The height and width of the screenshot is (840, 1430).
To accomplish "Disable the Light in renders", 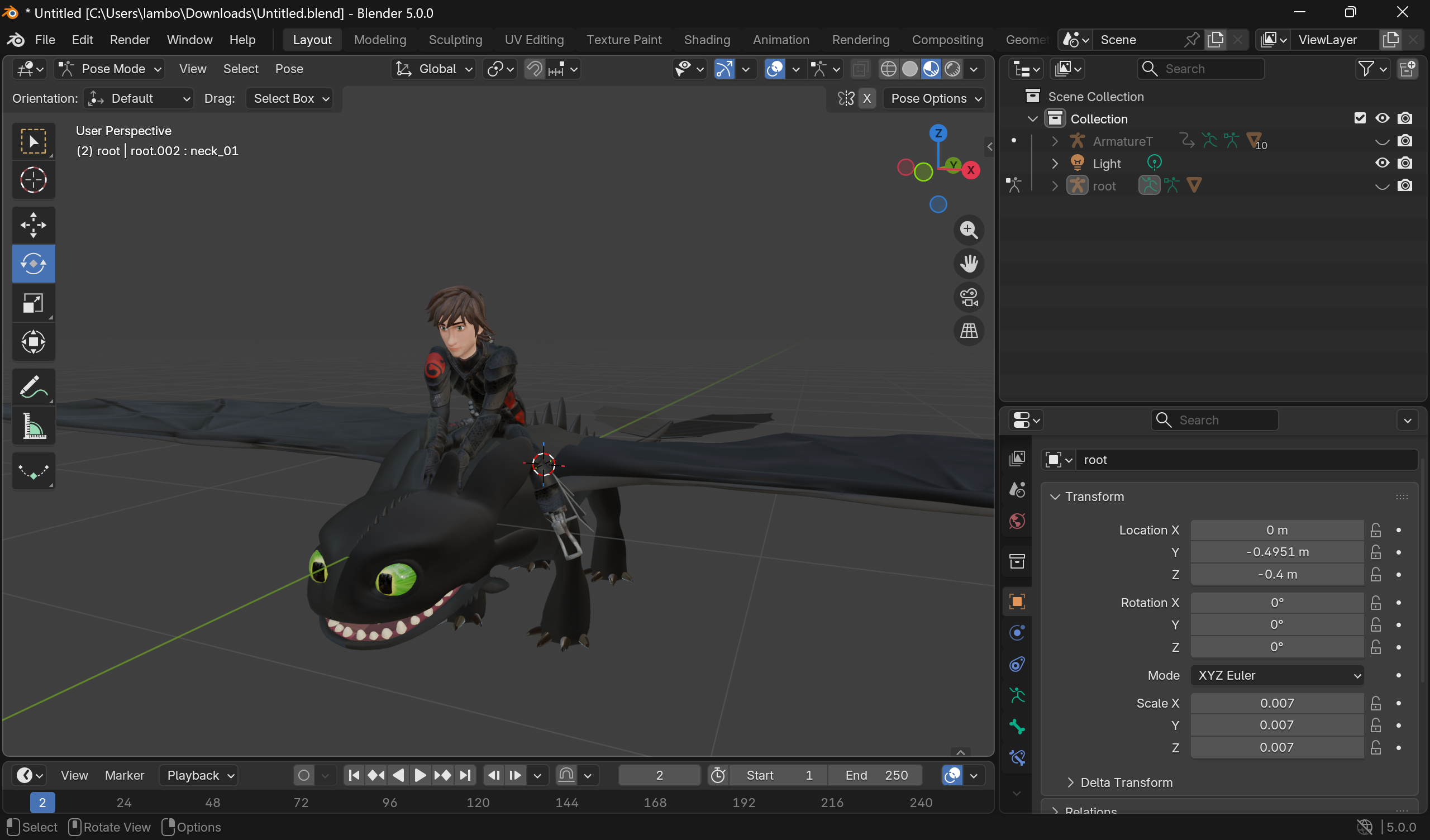I will [x=1405, y=163].
